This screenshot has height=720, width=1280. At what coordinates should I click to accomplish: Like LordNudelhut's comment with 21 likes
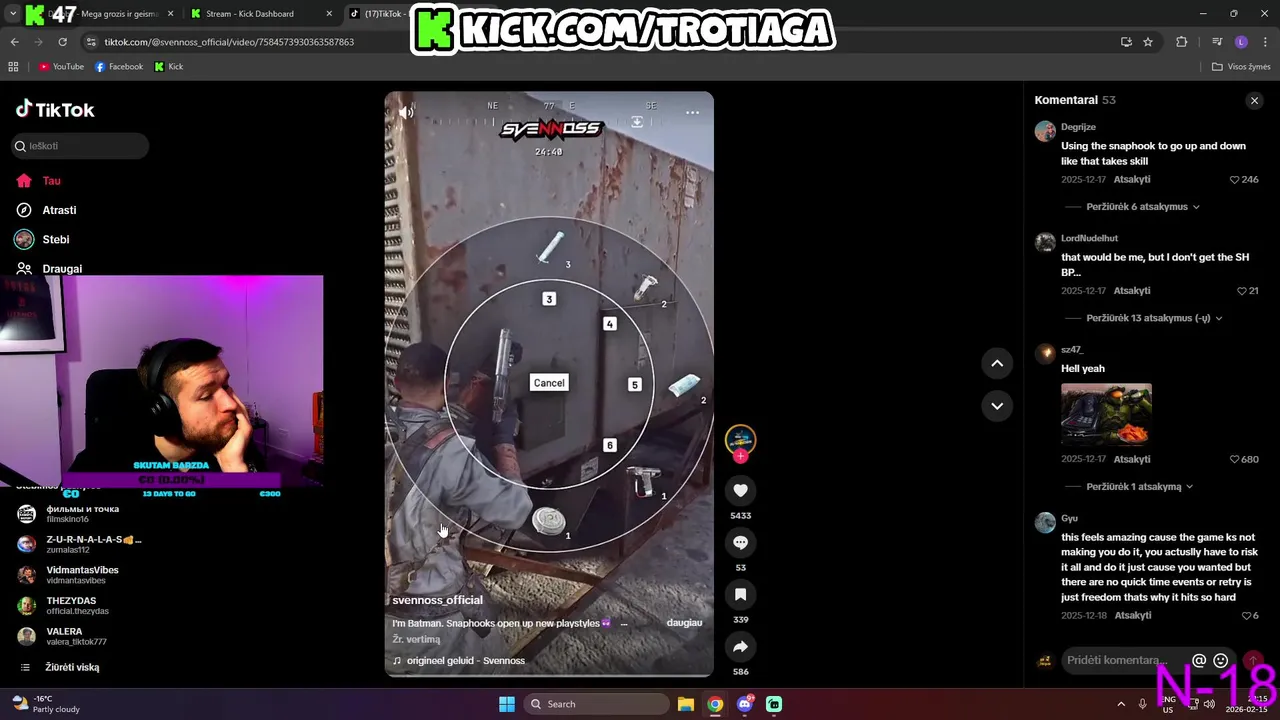pos(1240,291)
